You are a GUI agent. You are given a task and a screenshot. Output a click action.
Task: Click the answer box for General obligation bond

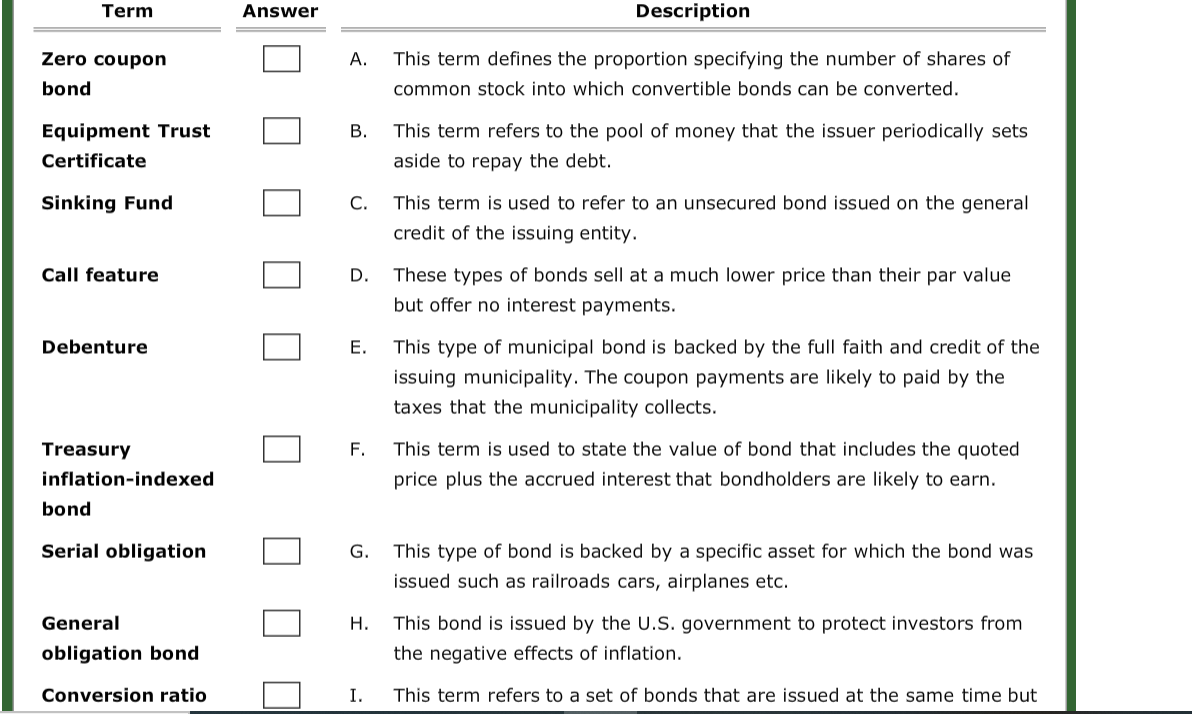[x=281, y=622]
